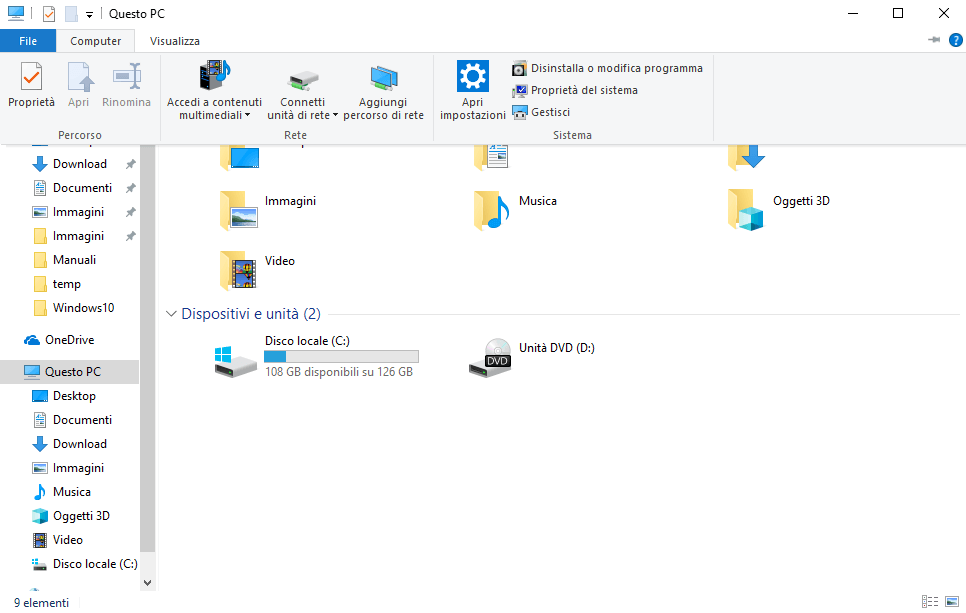Open the Unità DVD (D:) drive icon

(x=490, y=359)
